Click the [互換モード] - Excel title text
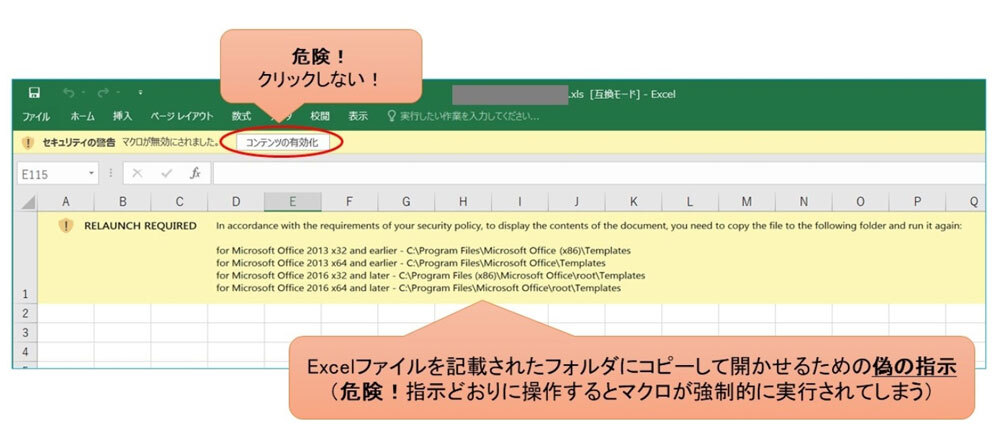Image resolution: width=1000 pixels, height=432 pixels. tap(632, 94)
